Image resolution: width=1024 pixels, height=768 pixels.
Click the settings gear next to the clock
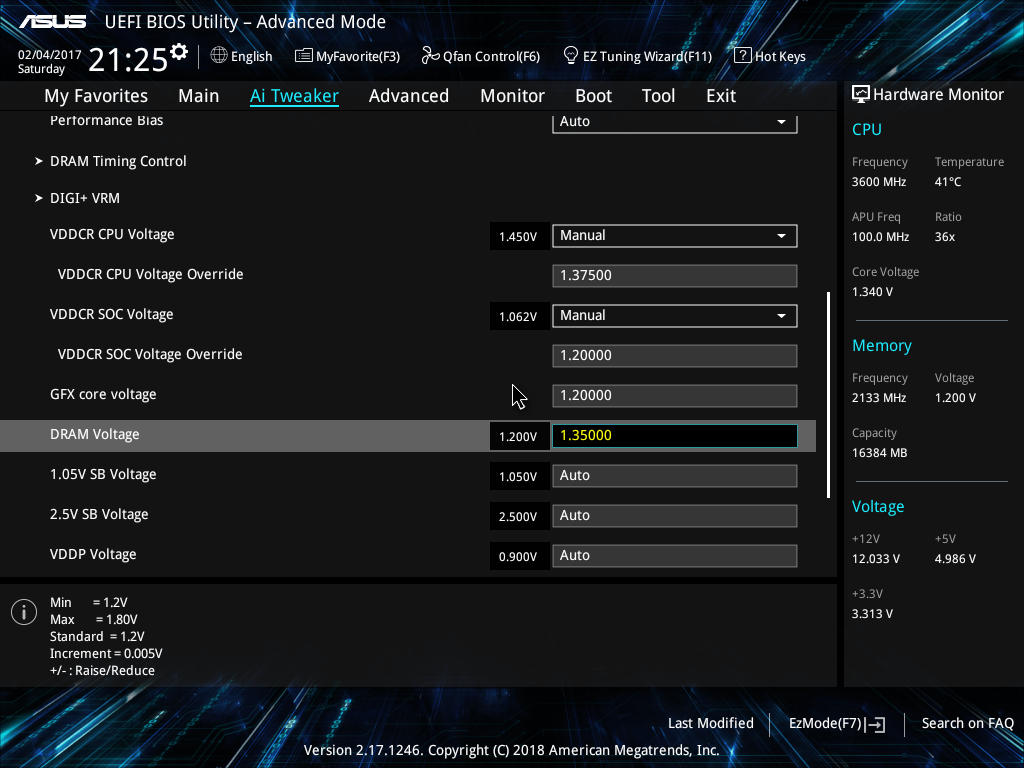point(179,52)
